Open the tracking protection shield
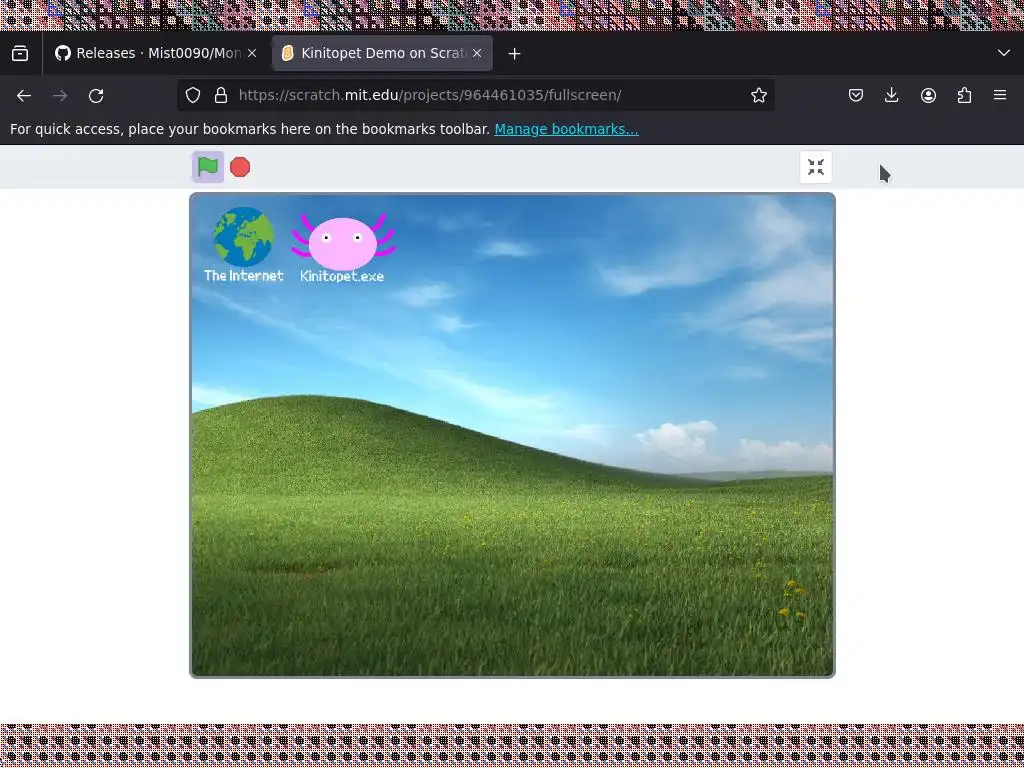 [193, 95]
